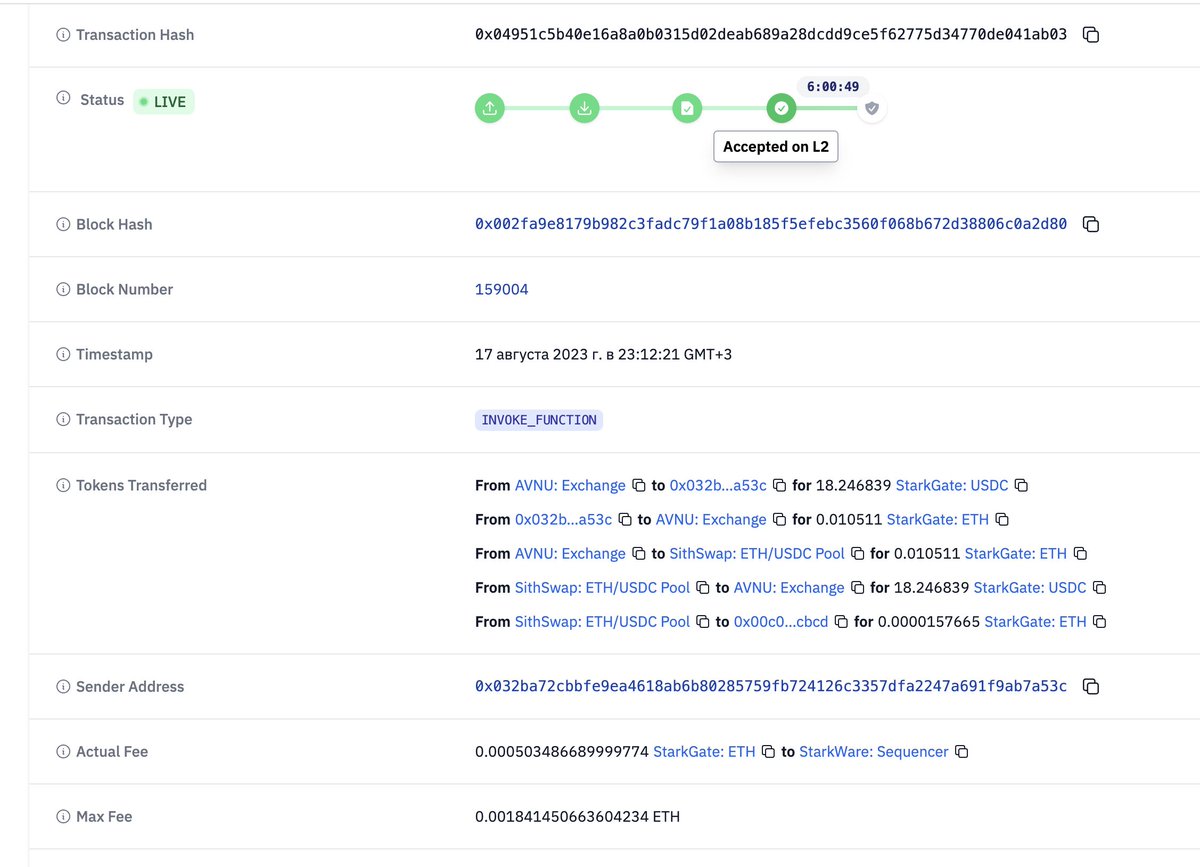Copy the transaction hash
The width and height of the screenshot is (1200, 867).
pos(1092,35)
